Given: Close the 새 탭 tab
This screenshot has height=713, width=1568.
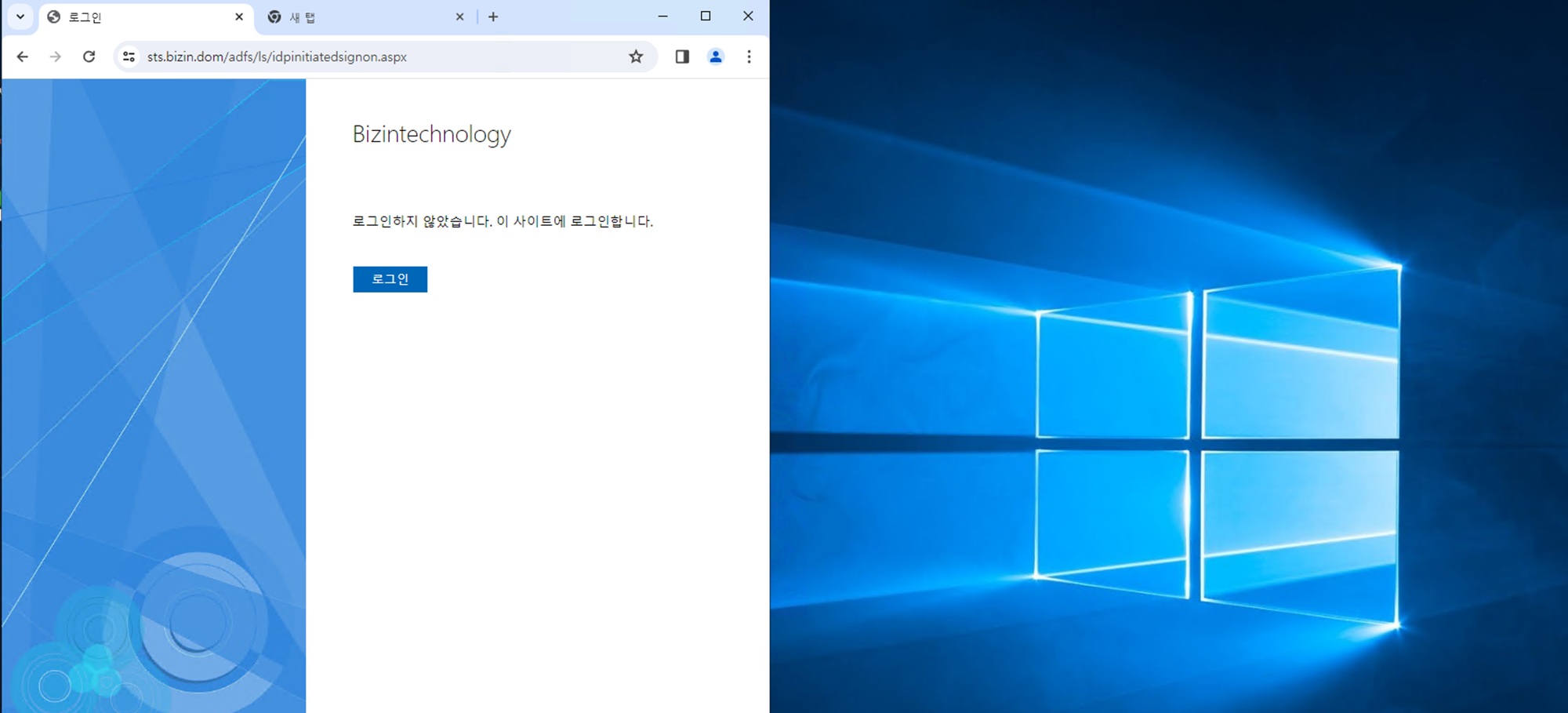Looking at the screenshot, I should (x=460, y=16).
